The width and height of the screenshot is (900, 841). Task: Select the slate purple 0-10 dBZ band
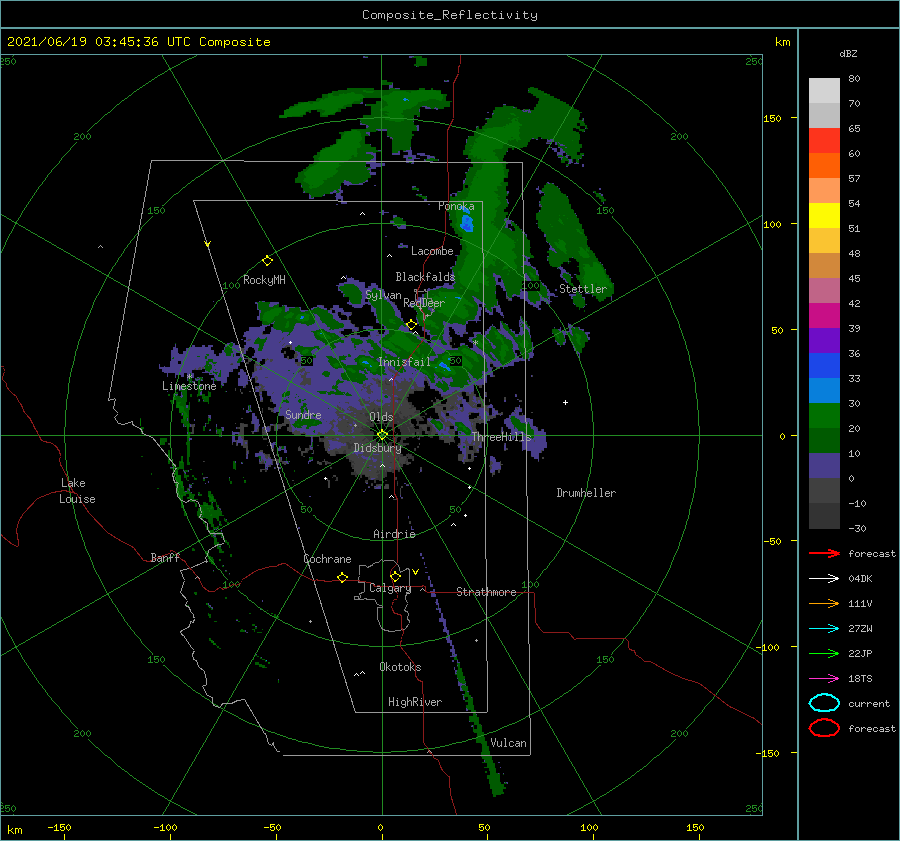[824, 466]
